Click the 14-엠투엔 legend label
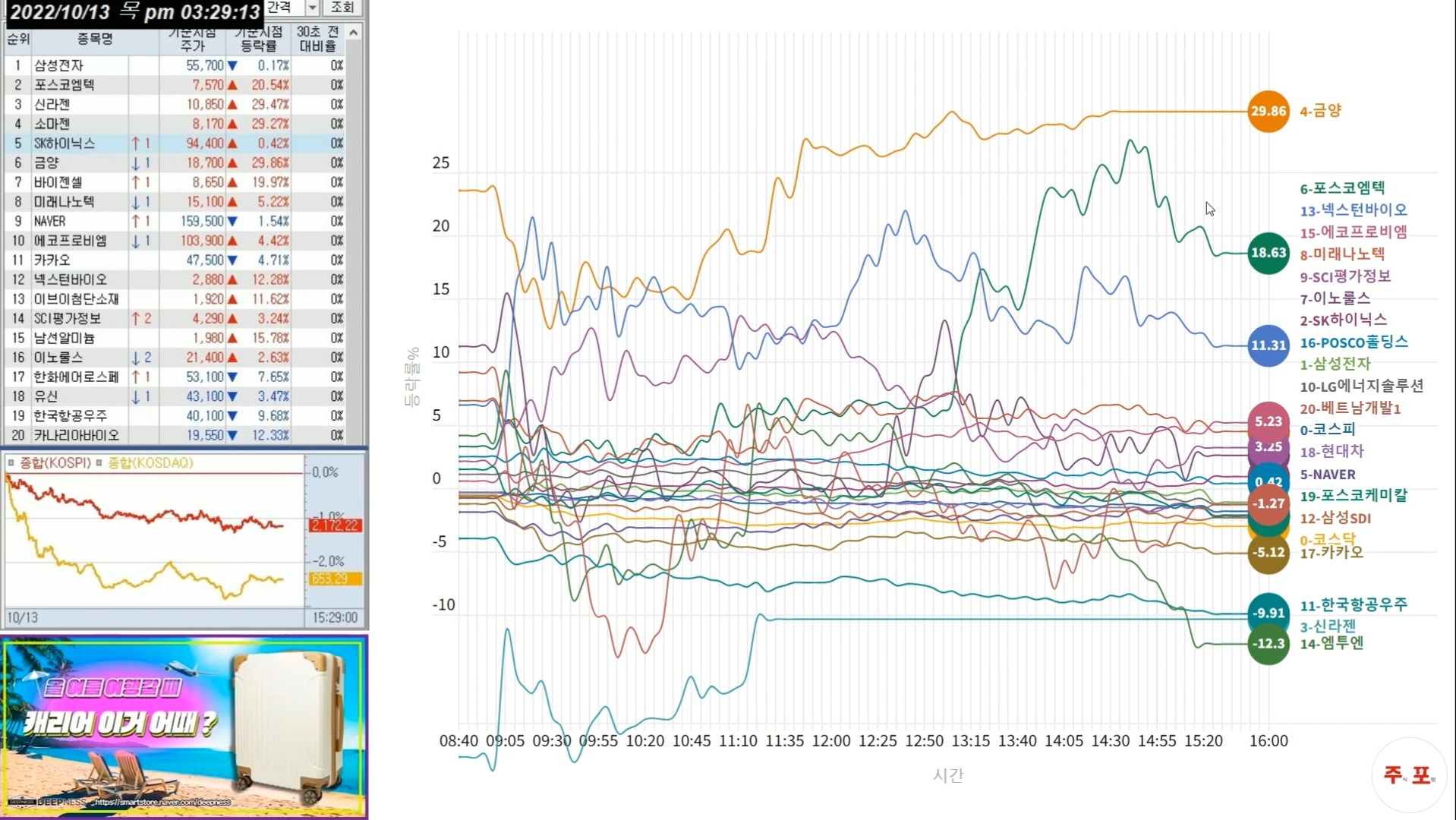The image size is (1456, 820). pos(1332,643)
